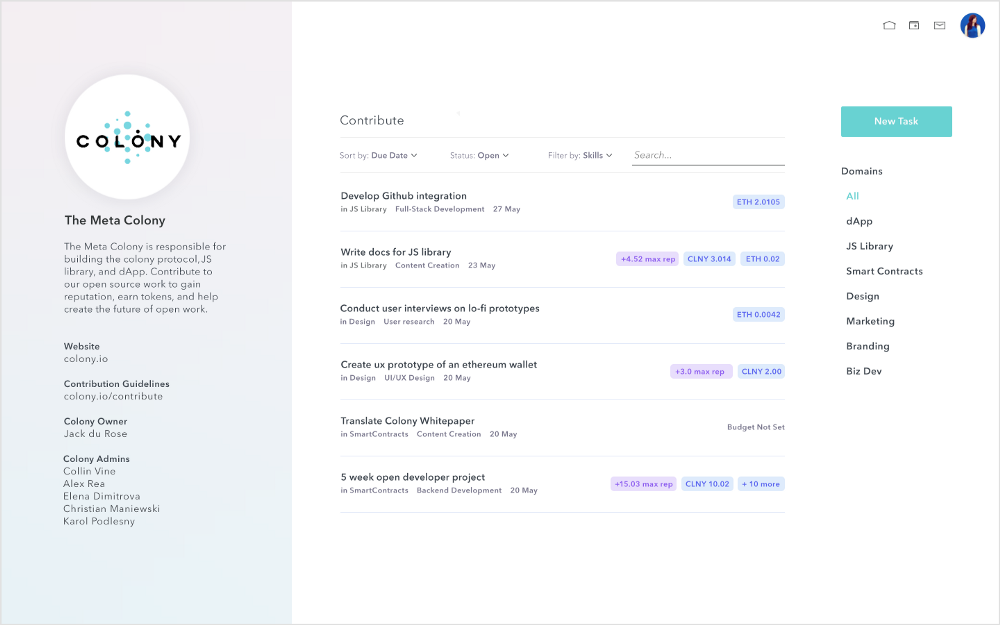This screenshot has height=625, width=1000.
Task: Click the Budget Not Set label
Action: coord(756,427)
